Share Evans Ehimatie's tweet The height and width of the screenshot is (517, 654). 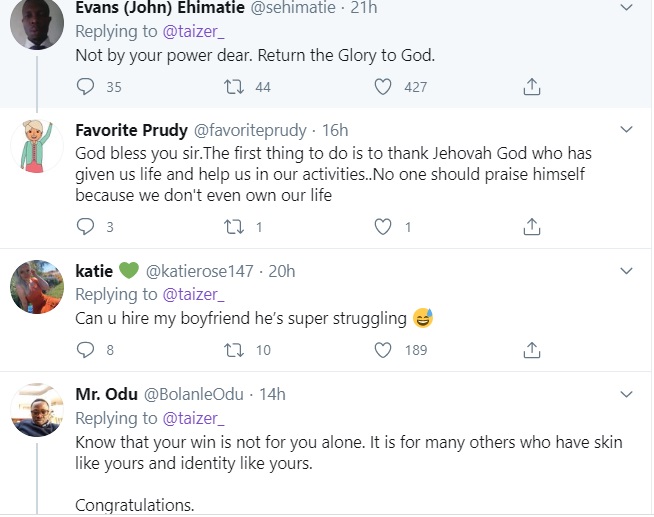[532, 87]
